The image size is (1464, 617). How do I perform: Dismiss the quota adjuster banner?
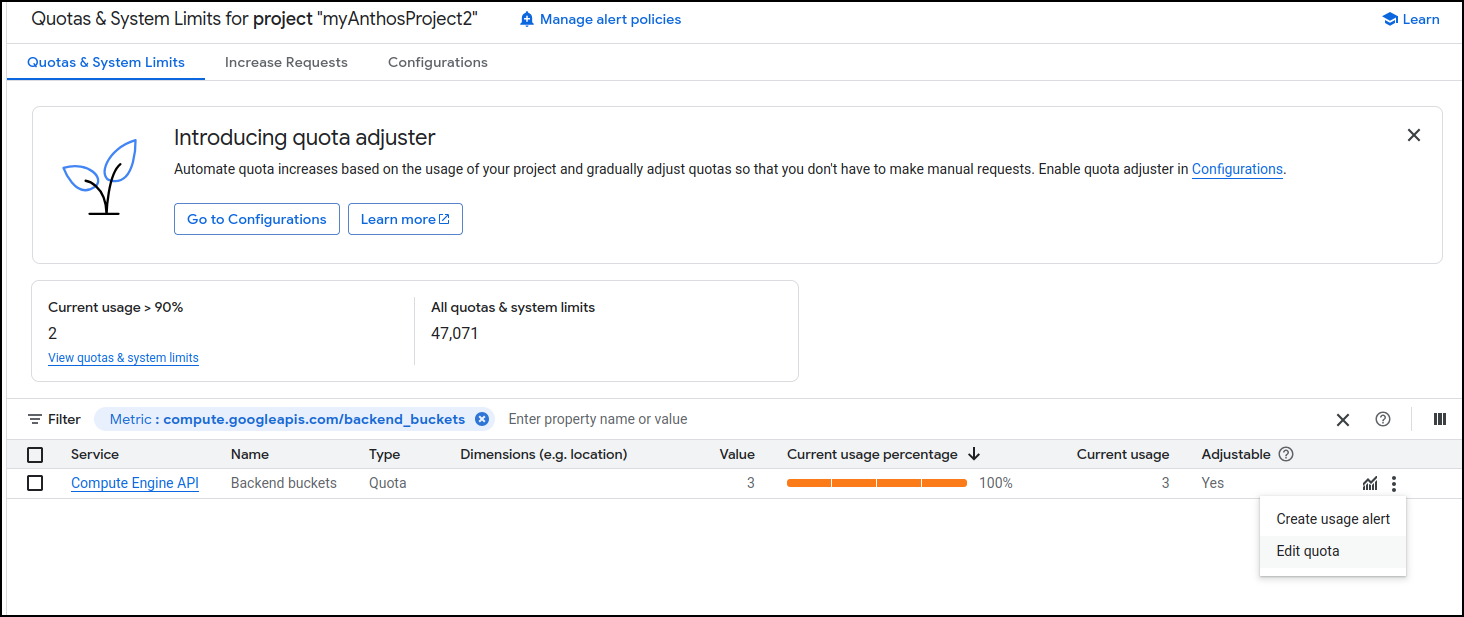click(x=1413, y=135)
